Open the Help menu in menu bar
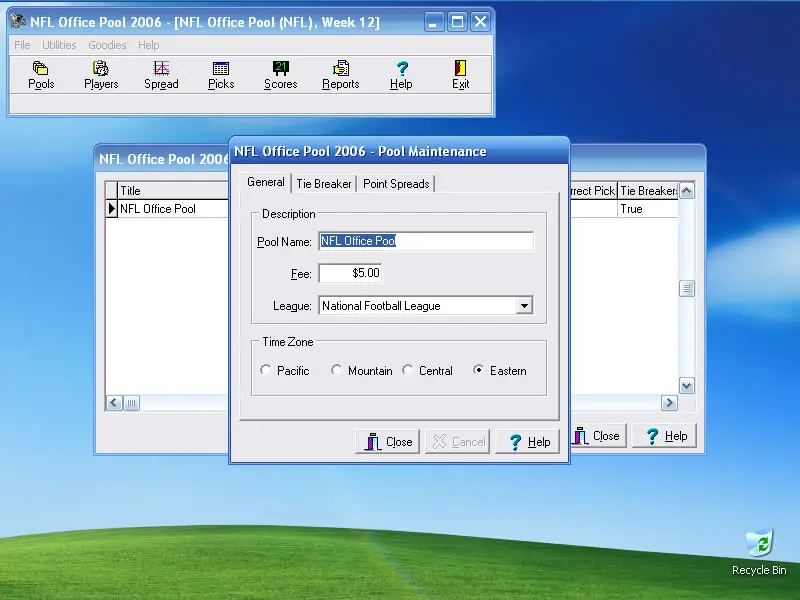This screenshot has width=800, height=600. click(148, 45)
